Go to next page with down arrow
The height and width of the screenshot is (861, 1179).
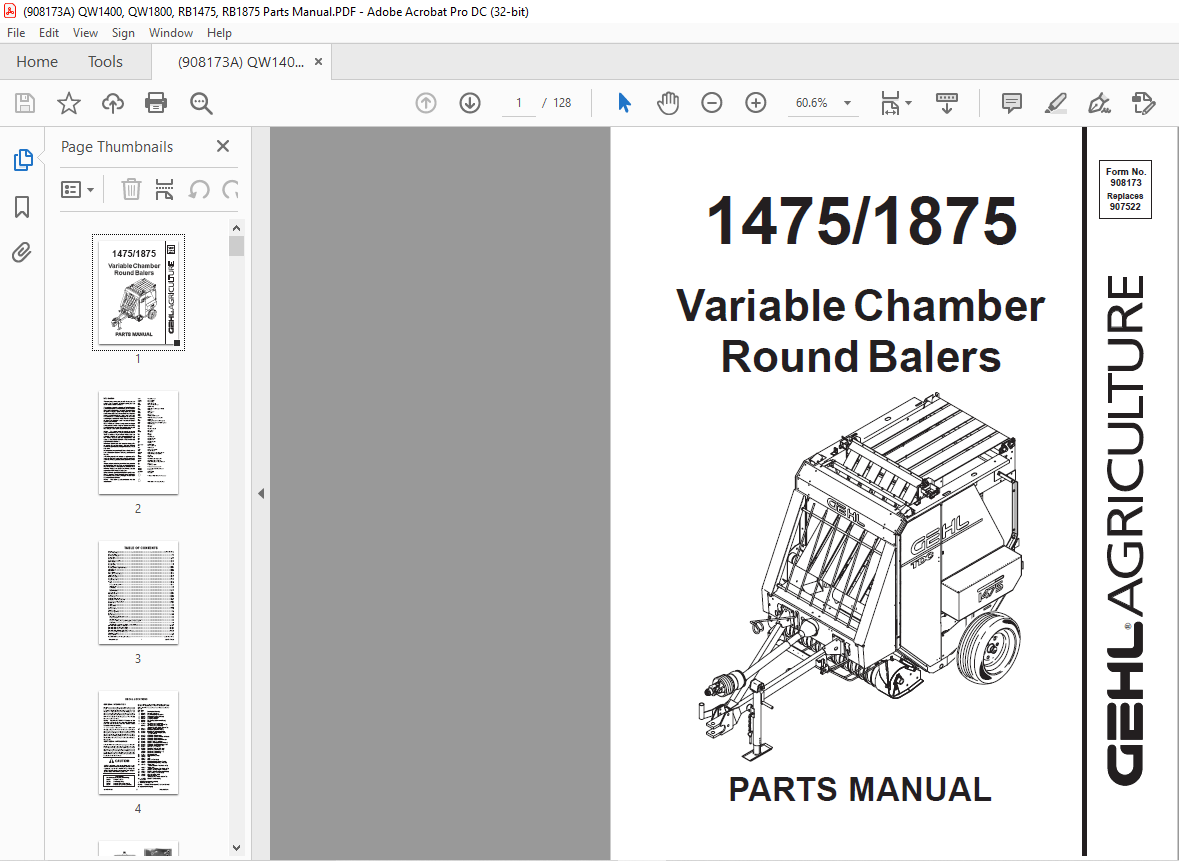[x=470, y=103]
